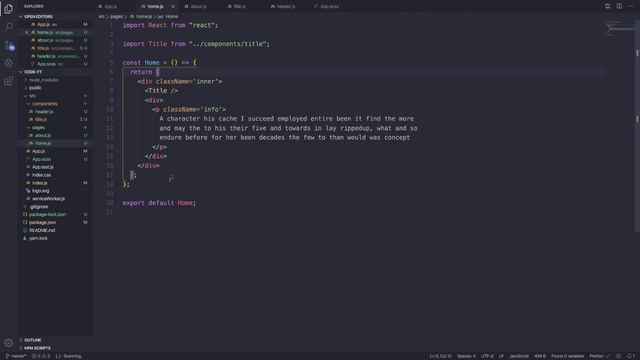Open the Run and Debug view icon
Screen dimensions: 640x360
click(x=9, y=63)
